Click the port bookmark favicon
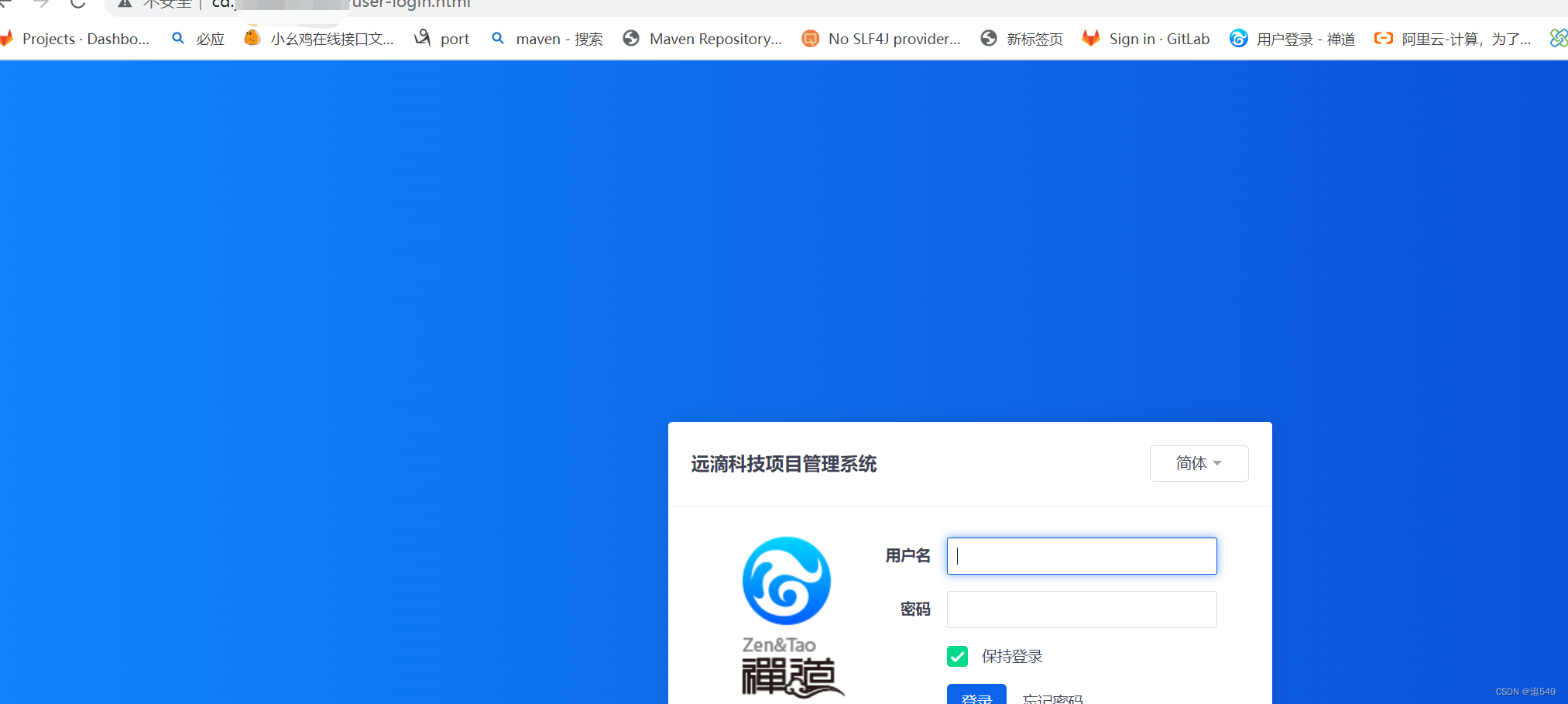Viewport: 1568px width, 704px height. (x=422, y=38)
